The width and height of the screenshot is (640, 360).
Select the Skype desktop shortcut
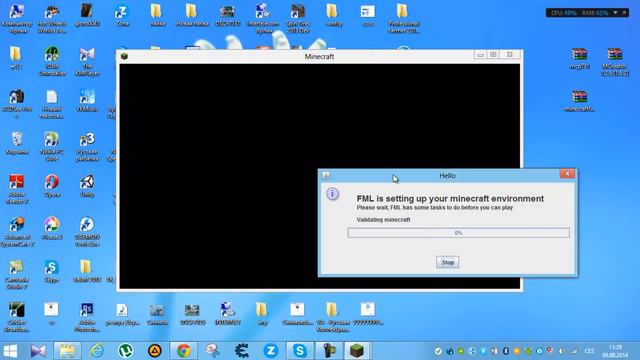(51, 271)
